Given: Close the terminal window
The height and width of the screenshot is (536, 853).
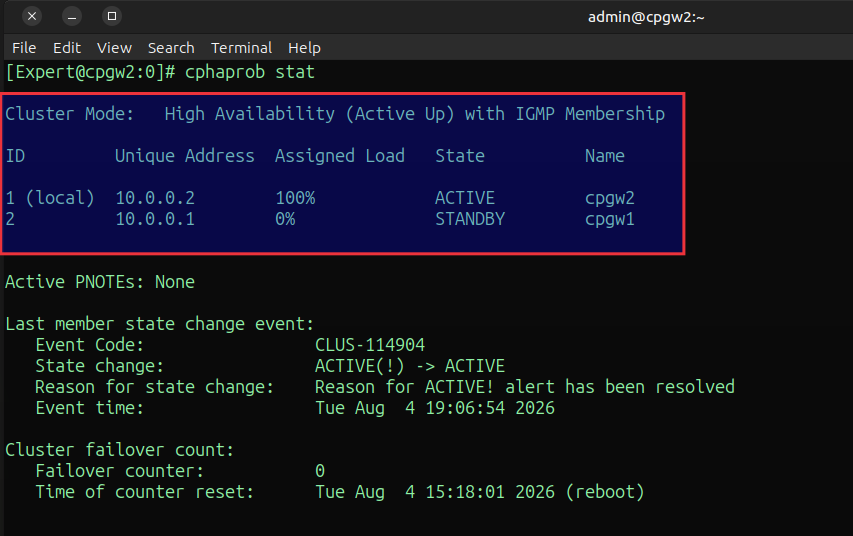Looking at the screenshot, I should 32,16.
